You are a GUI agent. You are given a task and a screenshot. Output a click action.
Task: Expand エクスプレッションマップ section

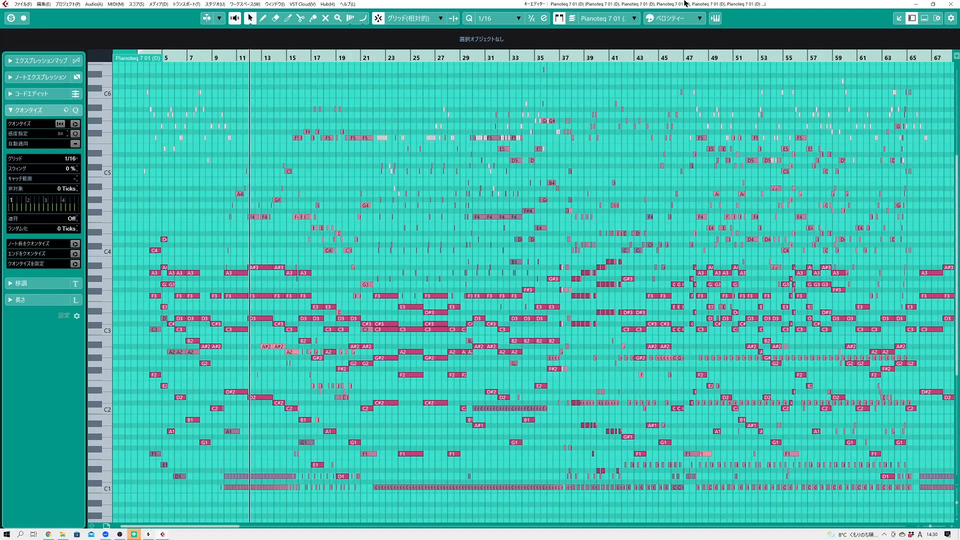click(43, 61)
